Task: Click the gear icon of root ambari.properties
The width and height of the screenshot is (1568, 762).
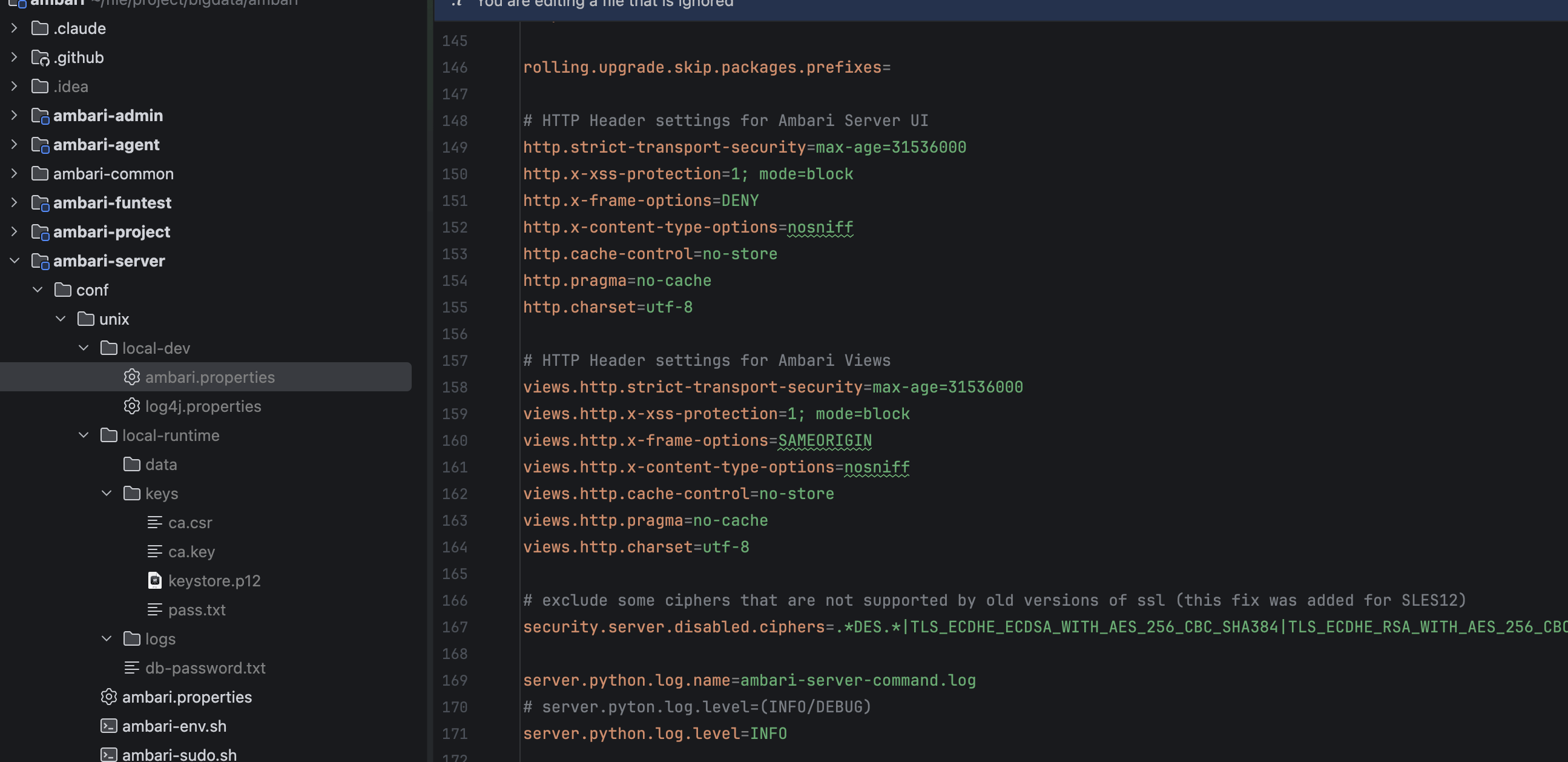Action: click(x=108, y=696)
